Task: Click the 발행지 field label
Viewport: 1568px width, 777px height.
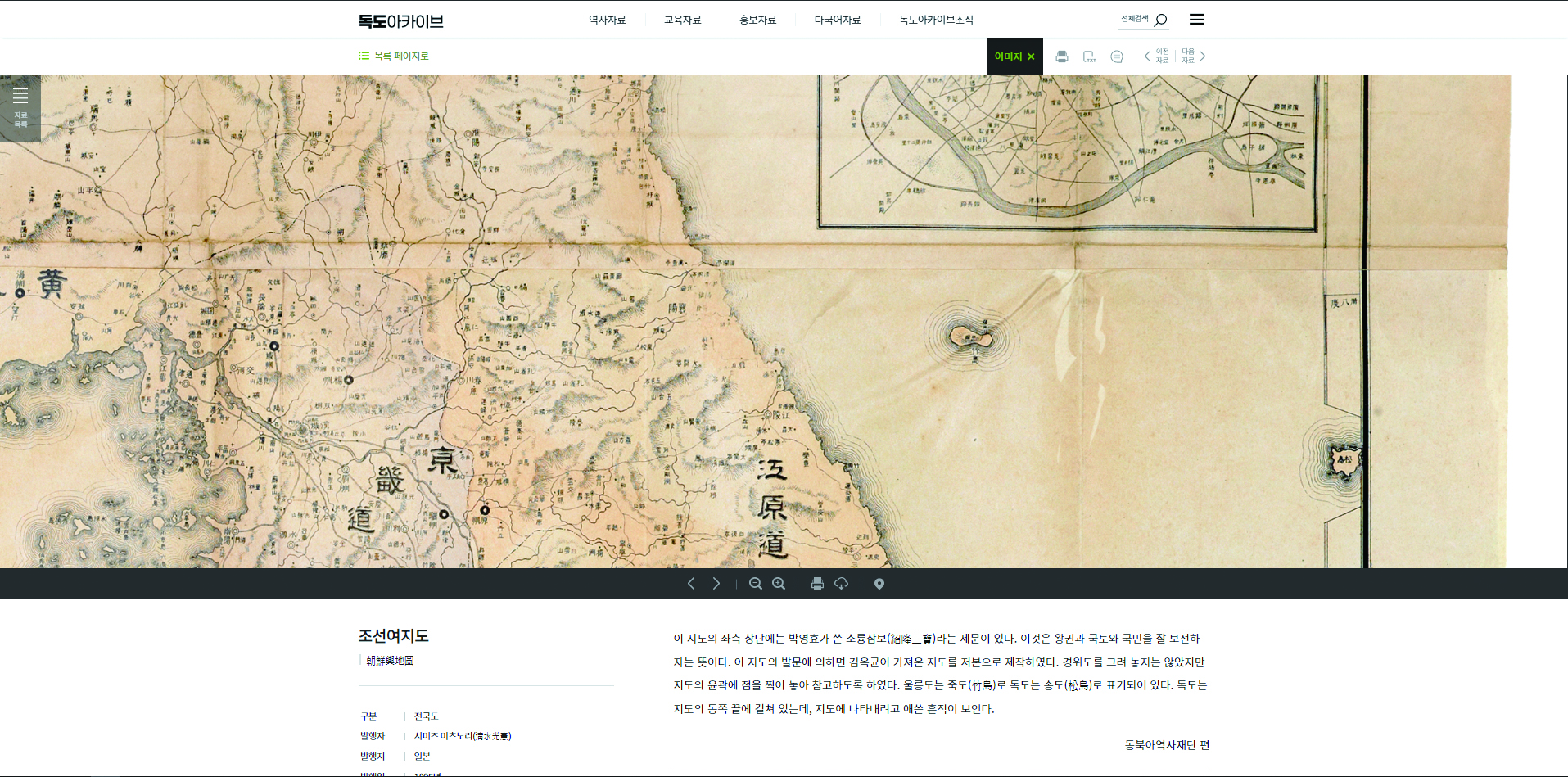Action: click(x=373, y=757)
